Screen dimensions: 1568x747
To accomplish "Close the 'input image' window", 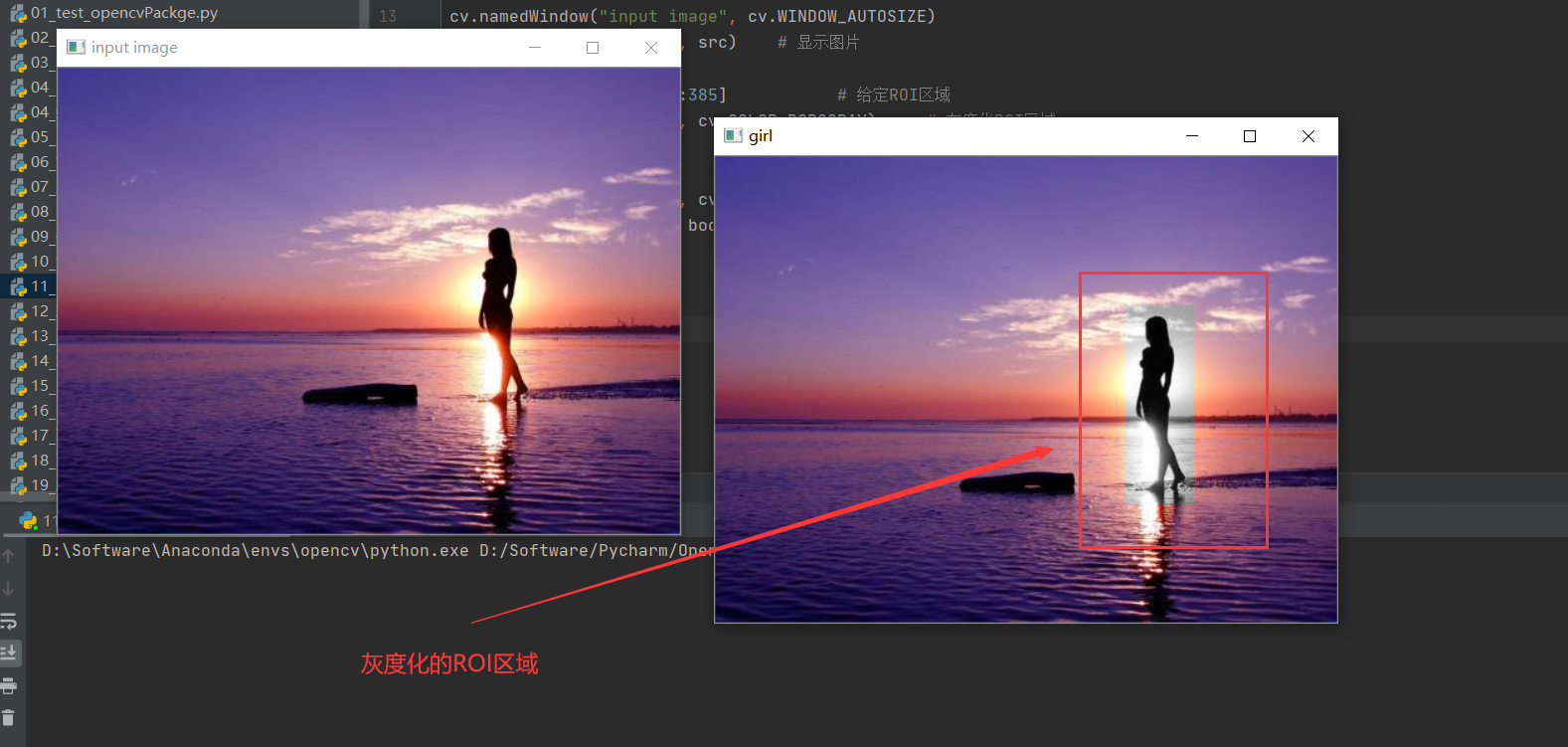I will coord(651,47).
